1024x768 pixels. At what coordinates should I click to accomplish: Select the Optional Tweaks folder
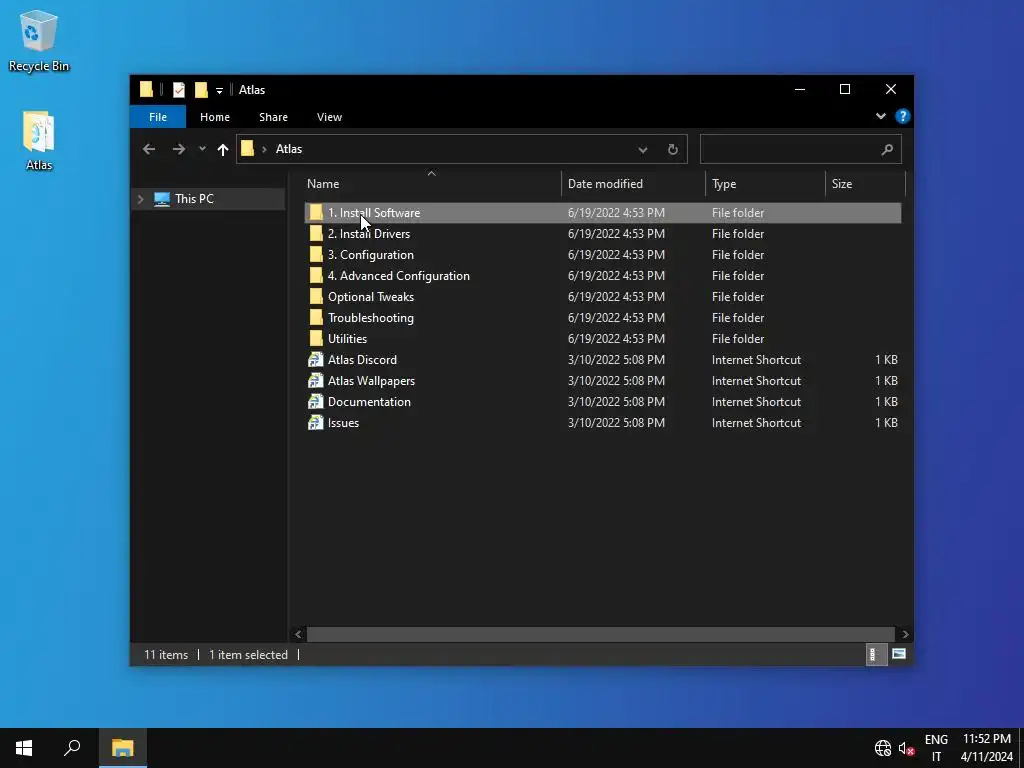point(602,296)
